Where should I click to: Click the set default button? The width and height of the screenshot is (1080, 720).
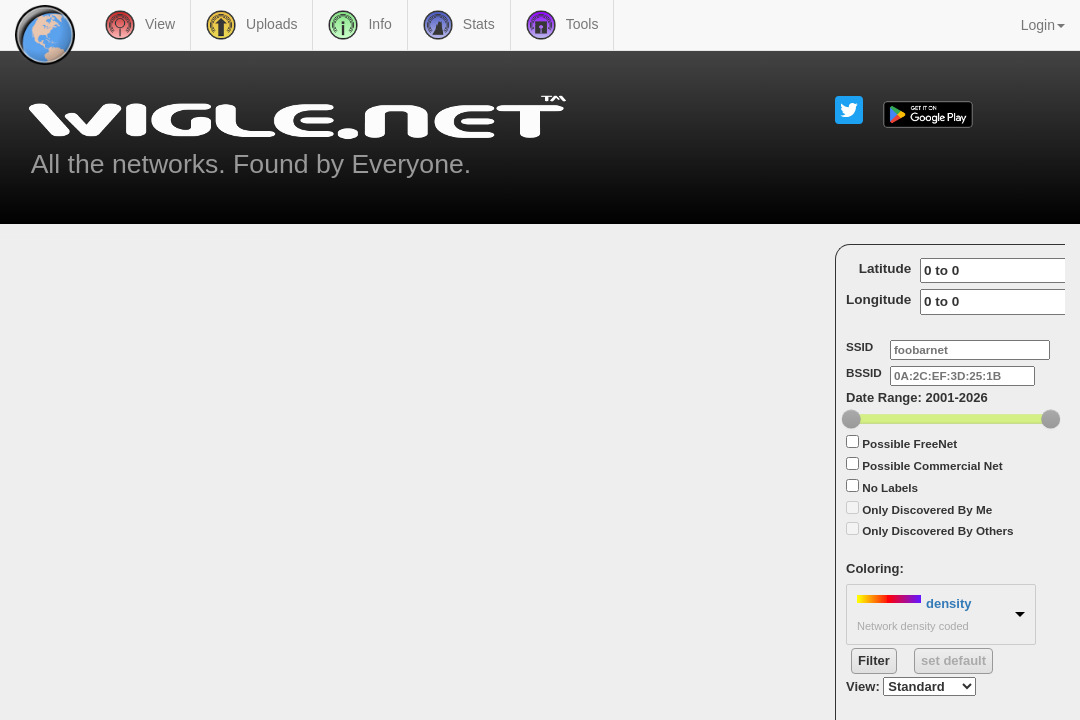[x=953, y=661]
